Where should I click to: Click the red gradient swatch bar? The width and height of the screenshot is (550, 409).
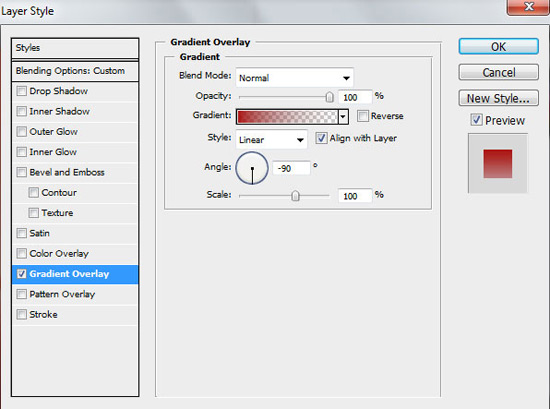pos(288,116)
